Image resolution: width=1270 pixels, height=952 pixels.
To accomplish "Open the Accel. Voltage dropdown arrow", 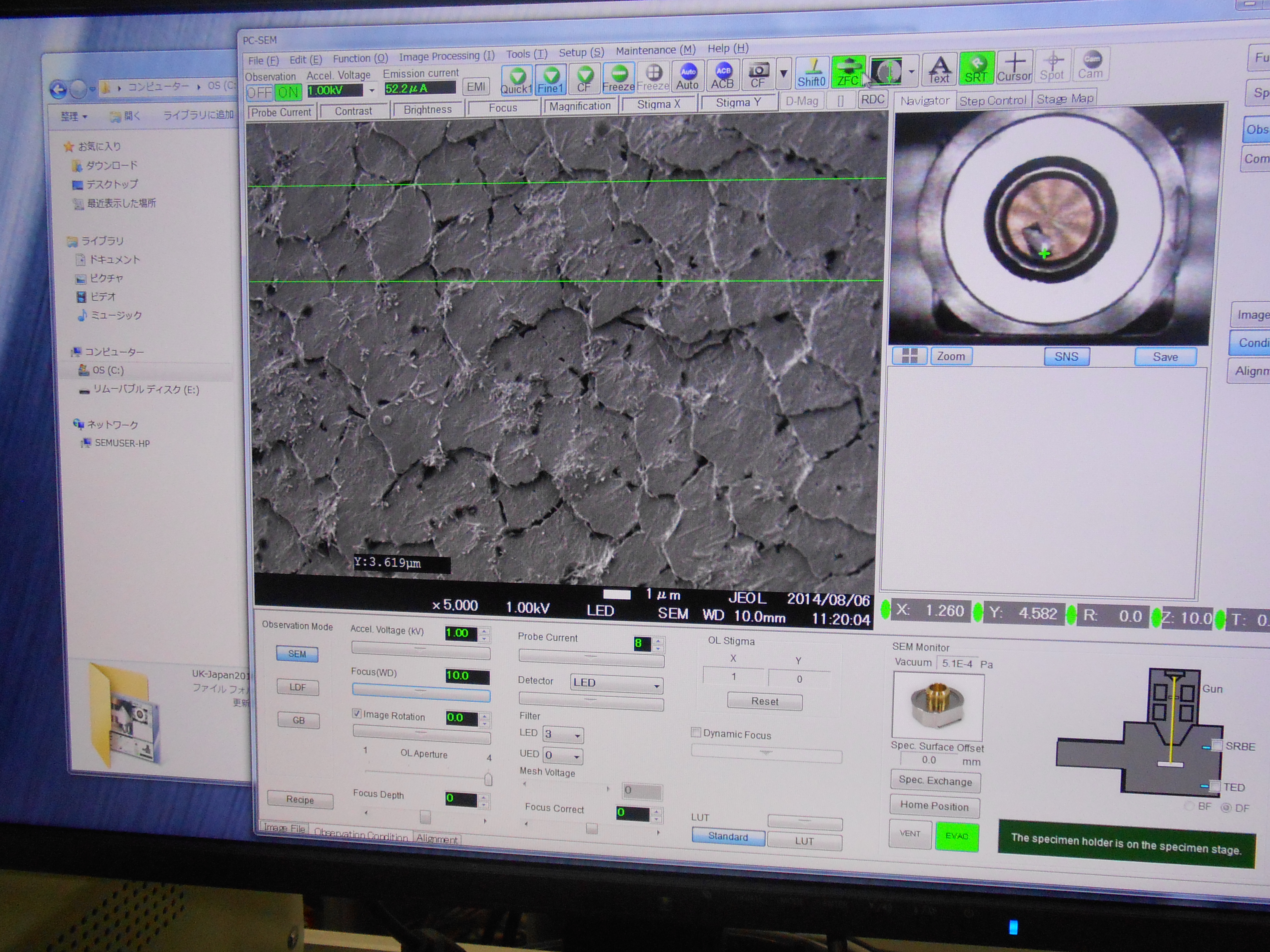I will coord(372,90).
